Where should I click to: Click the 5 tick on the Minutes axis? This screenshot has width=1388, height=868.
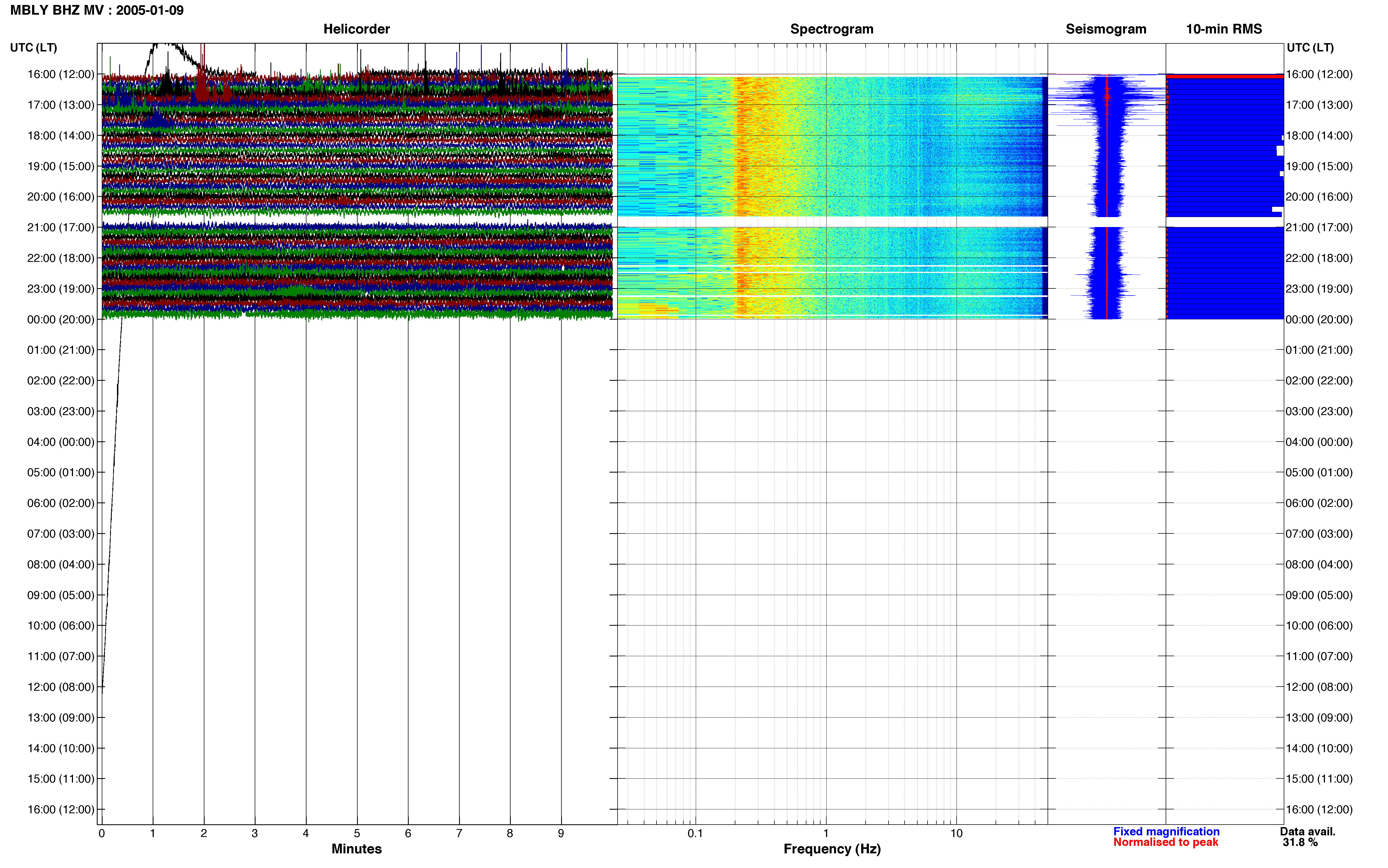357,833
